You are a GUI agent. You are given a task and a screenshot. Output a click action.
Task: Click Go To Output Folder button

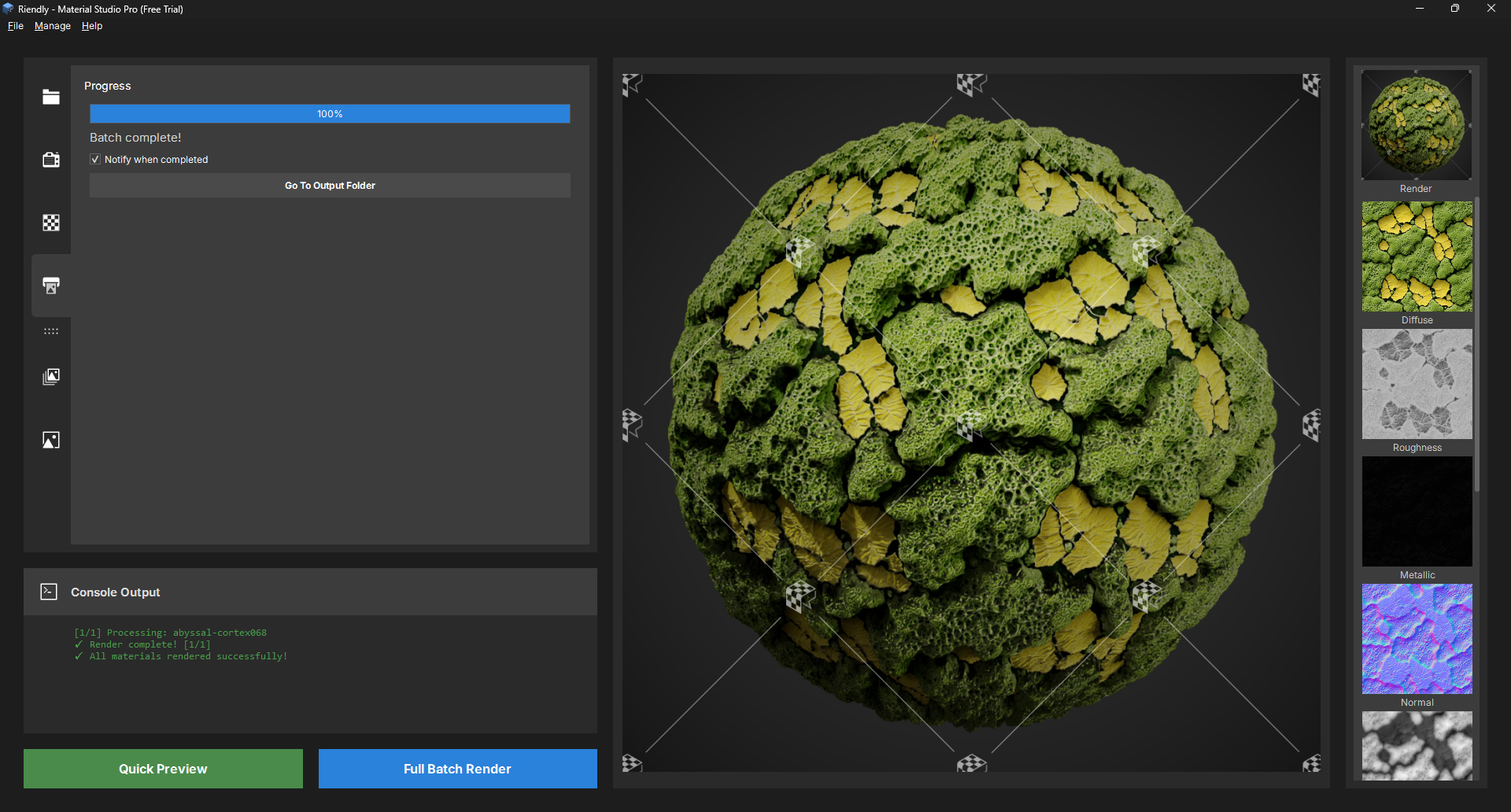(330, 186)
